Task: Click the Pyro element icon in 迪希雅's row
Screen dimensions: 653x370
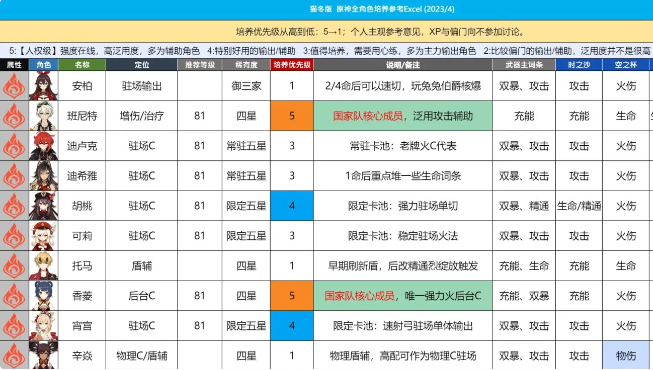Action: coord(14,176)
